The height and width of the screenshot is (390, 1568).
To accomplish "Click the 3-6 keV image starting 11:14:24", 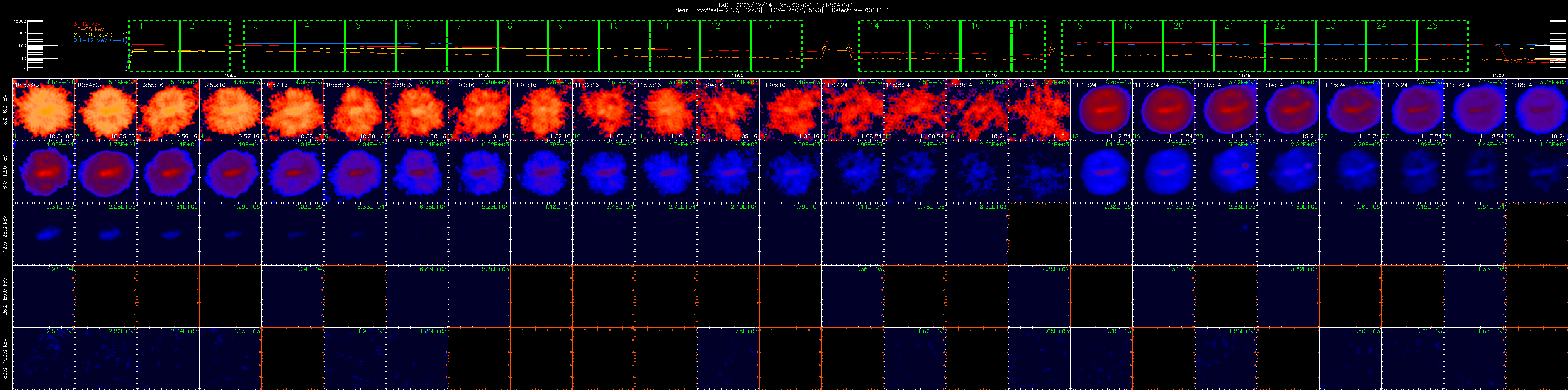I will (1288, 110).
